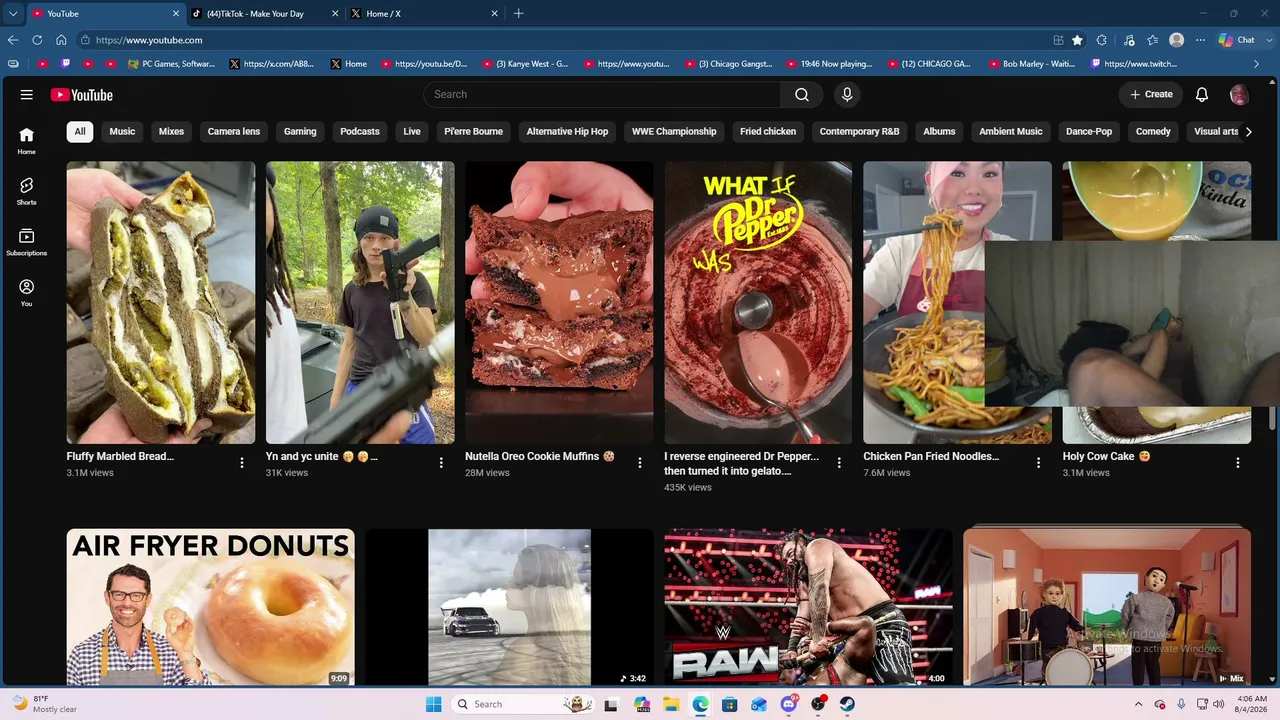Open the WWE RAW wrestling video thumbnail
Image resolution: width=1280 pixels, height=720 pixels.
click(x=808, y=607)
